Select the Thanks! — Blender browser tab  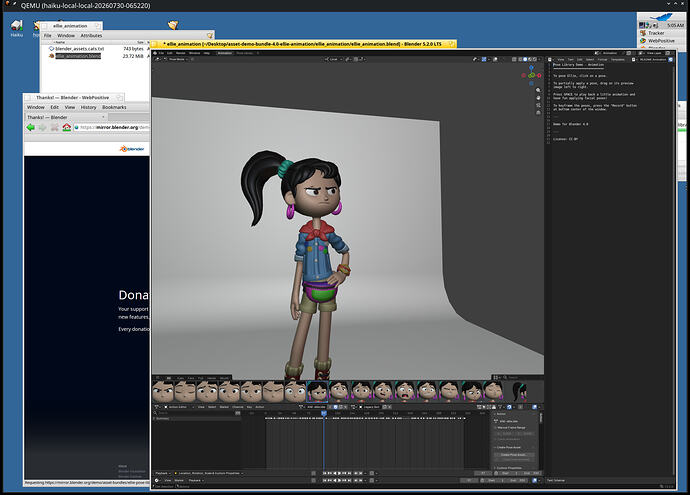click(66, 117)
